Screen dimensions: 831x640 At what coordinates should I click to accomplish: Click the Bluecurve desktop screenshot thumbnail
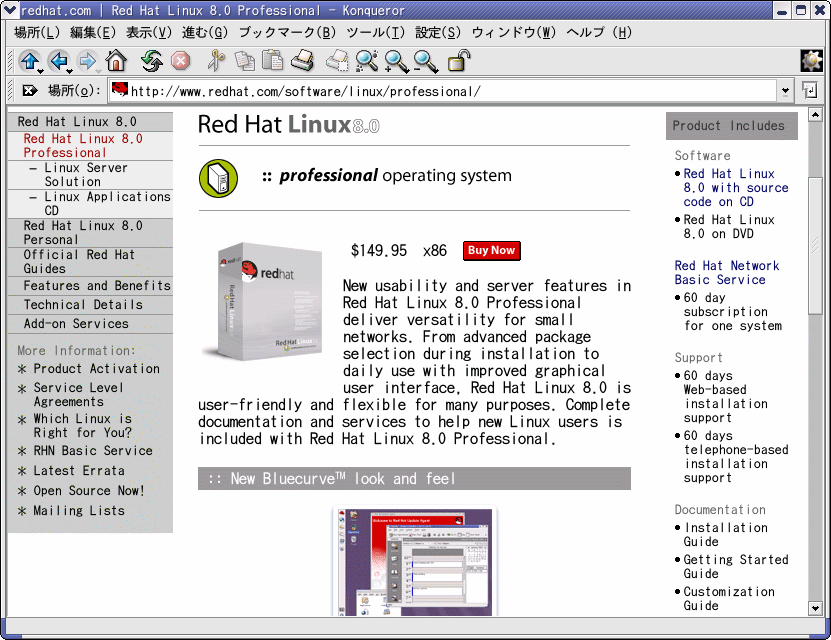click(415, 560)
